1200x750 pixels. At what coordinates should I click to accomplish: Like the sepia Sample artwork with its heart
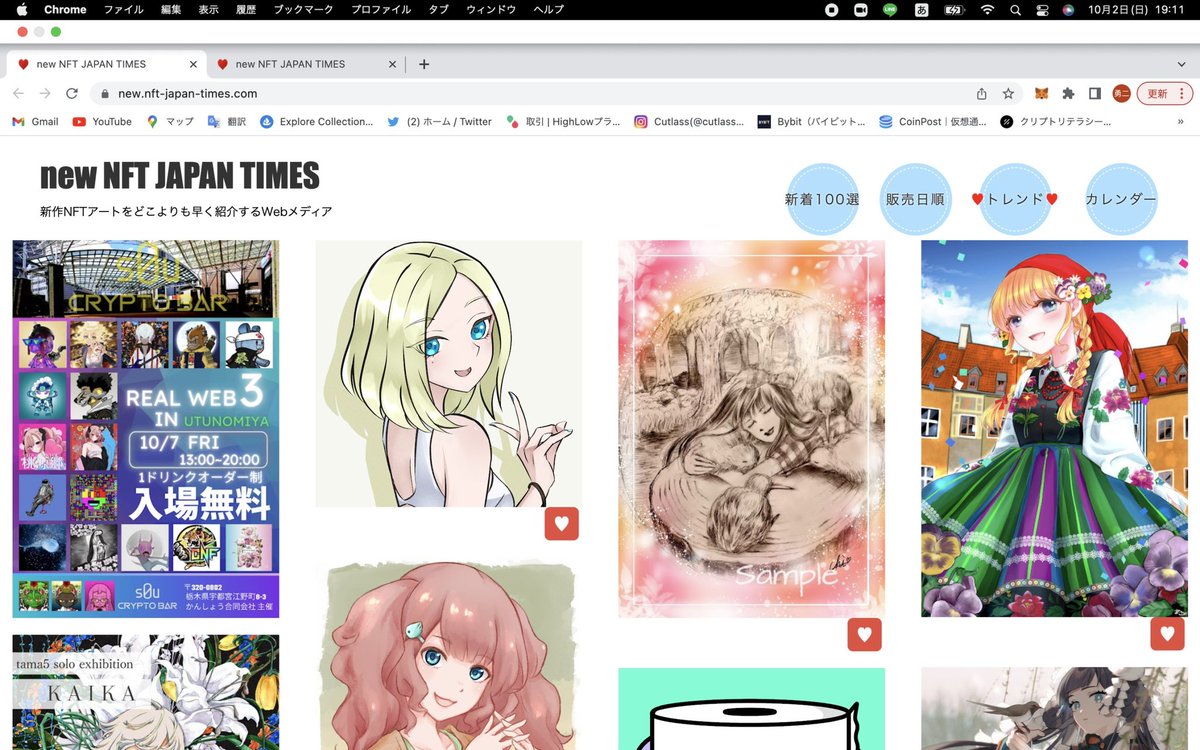(864, 634)
